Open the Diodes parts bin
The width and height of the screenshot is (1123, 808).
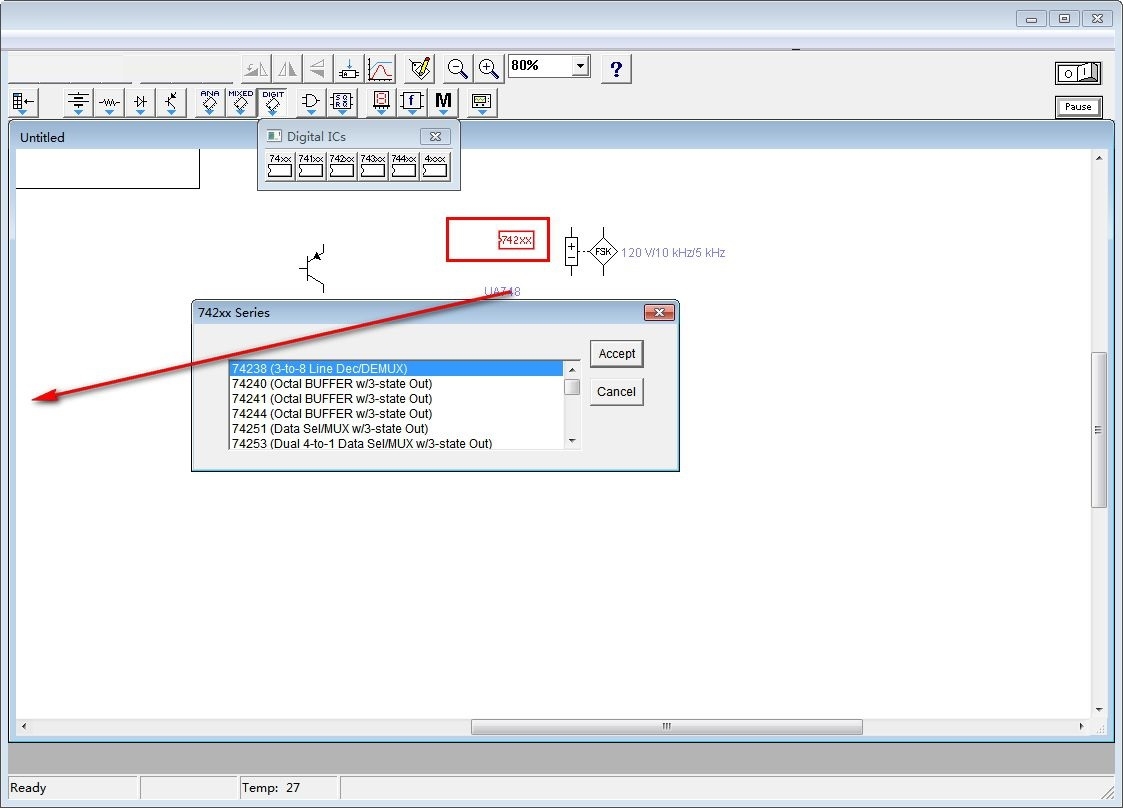(140, 102)
